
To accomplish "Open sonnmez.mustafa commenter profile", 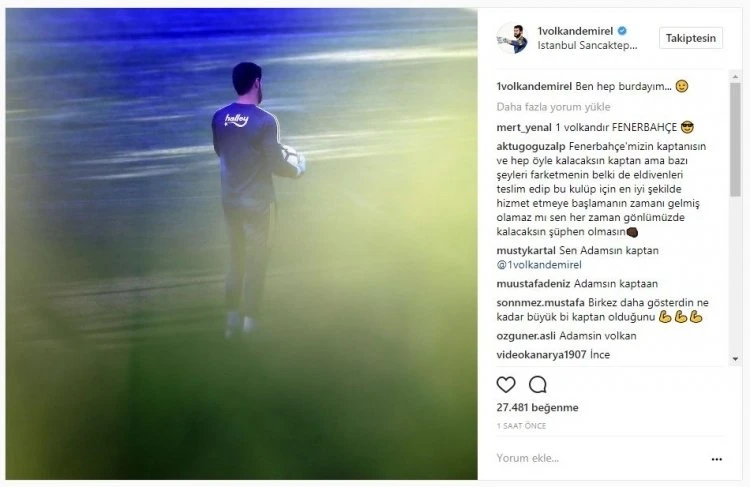I will (540, 302).
